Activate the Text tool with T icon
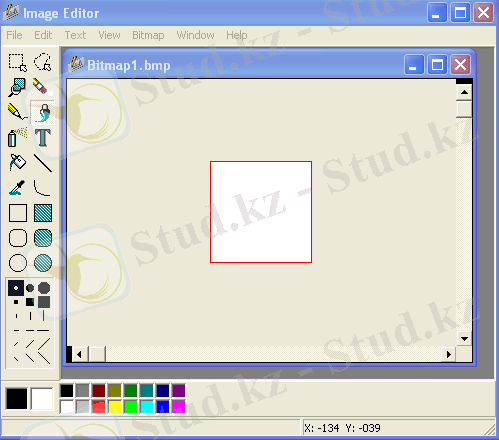 coord(43,137)
